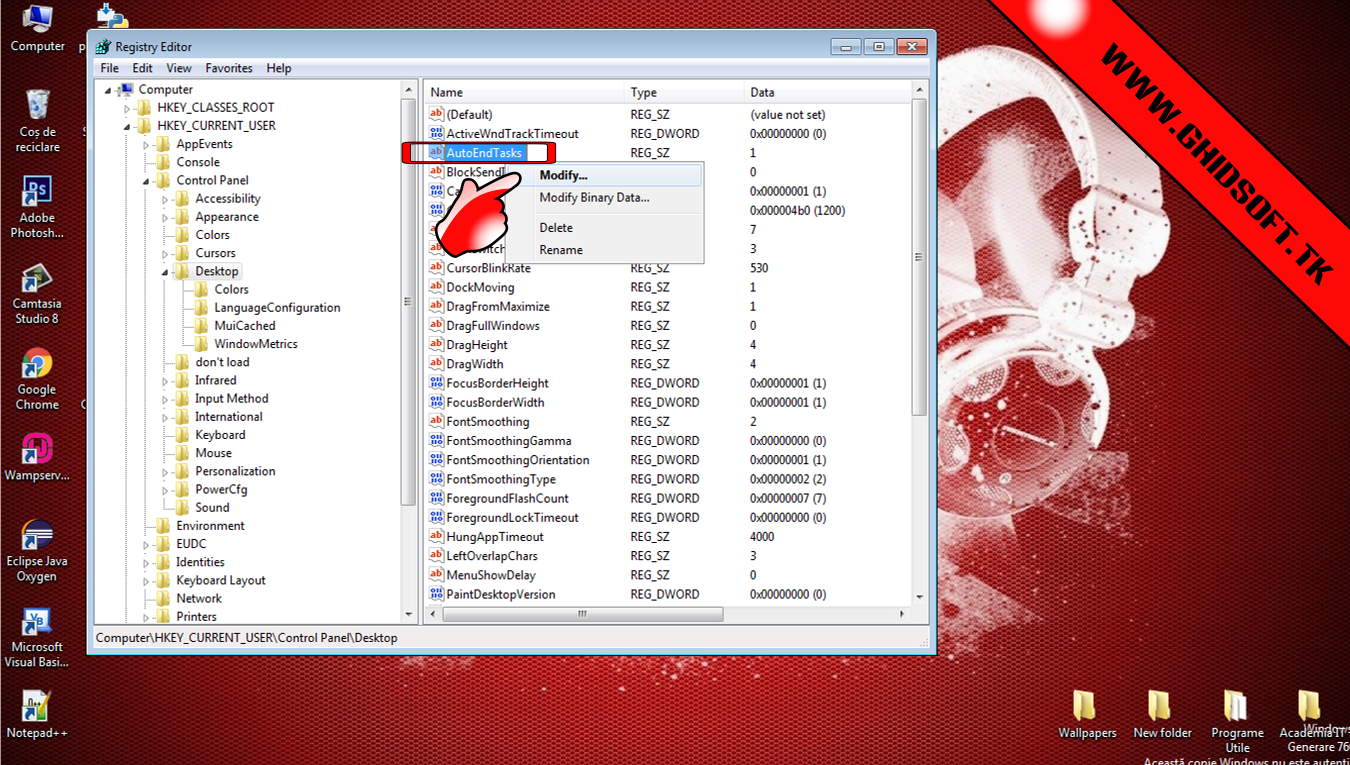Click the DWORD icon beside FocusBorderHeight
The width and height of the screenshot is (1350, 765).
click(x=436, y=383)
